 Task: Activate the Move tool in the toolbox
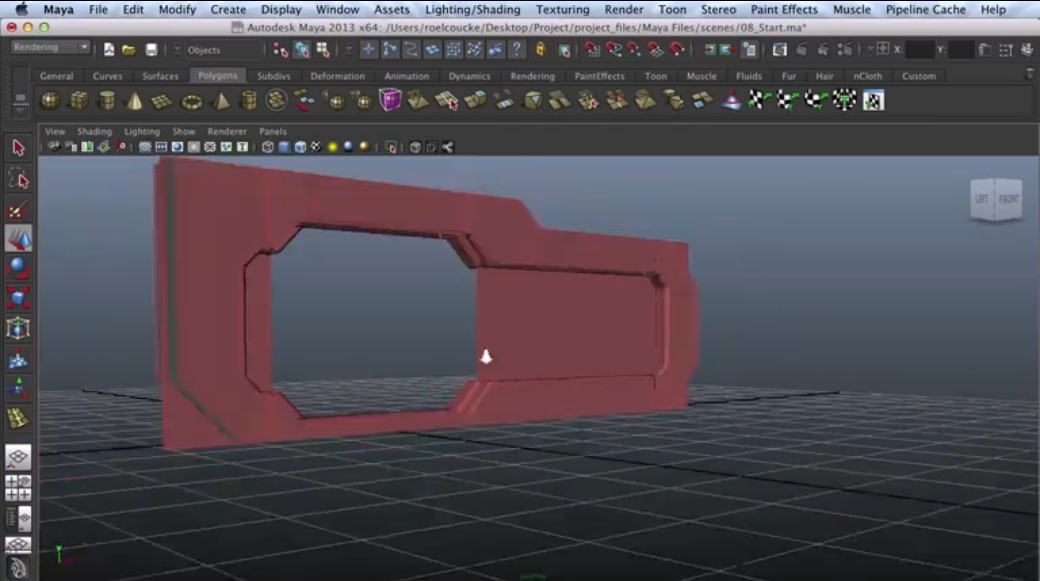click(18, 239)
